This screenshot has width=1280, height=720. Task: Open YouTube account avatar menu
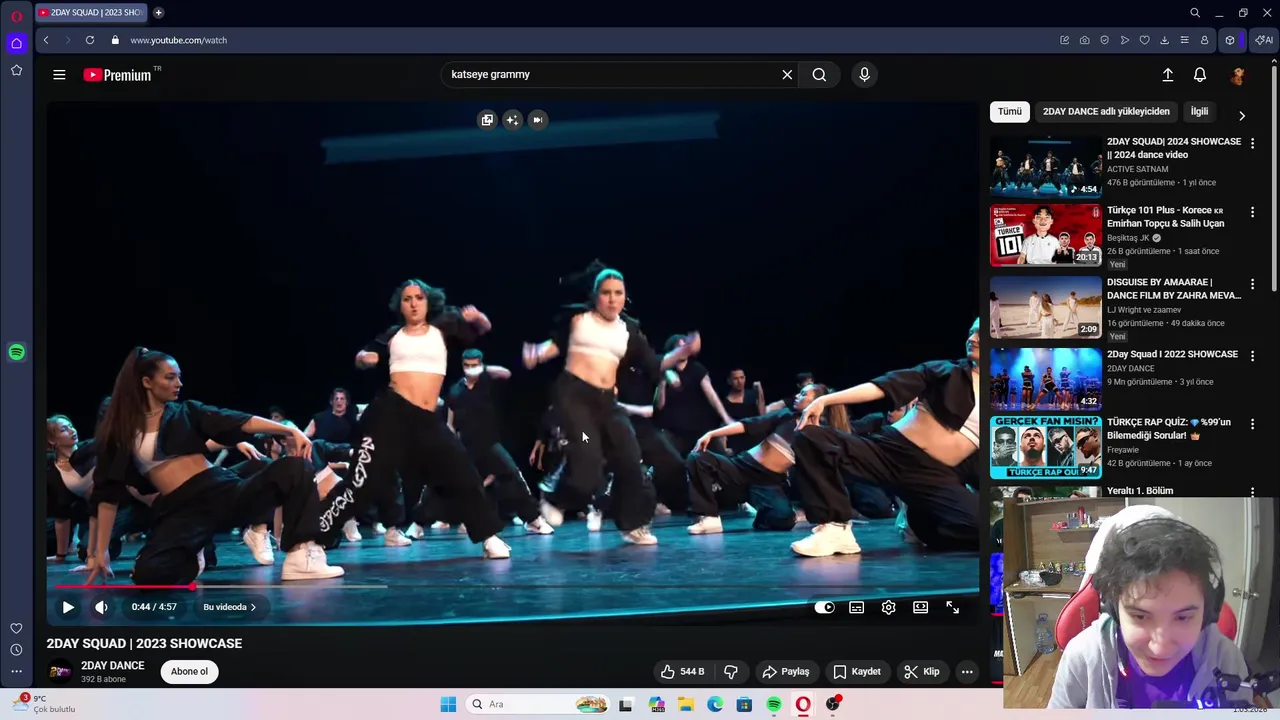point(1238,75)
